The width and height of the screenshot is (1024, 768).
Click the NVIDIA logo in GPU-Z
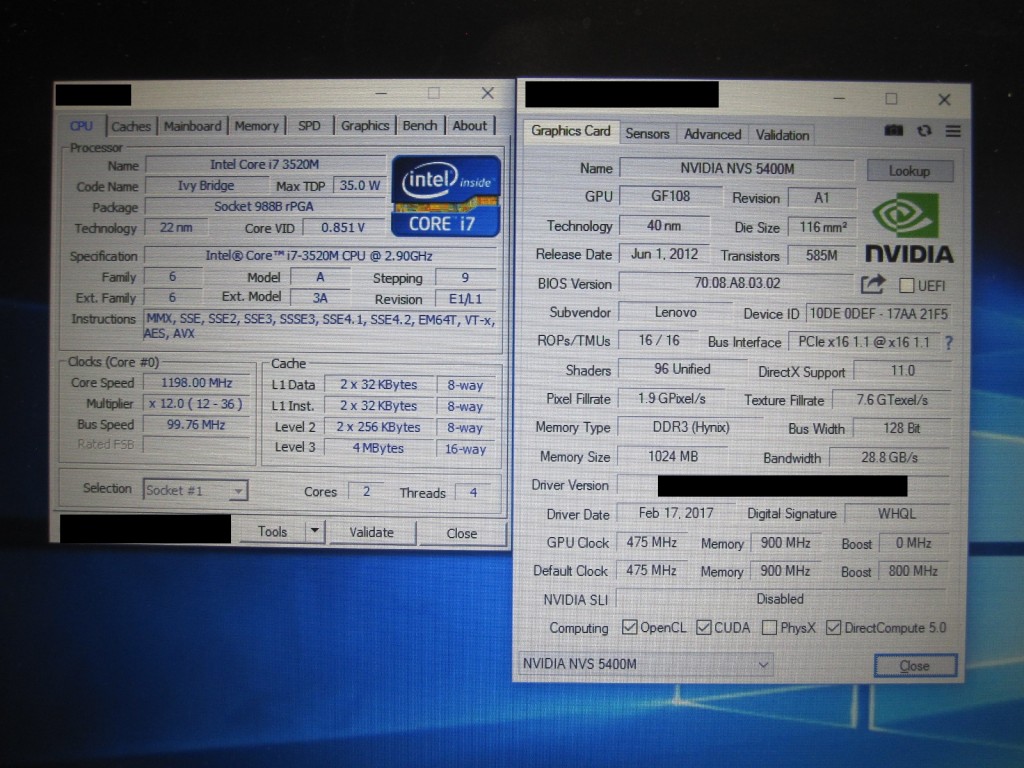(x=908, y=227)
